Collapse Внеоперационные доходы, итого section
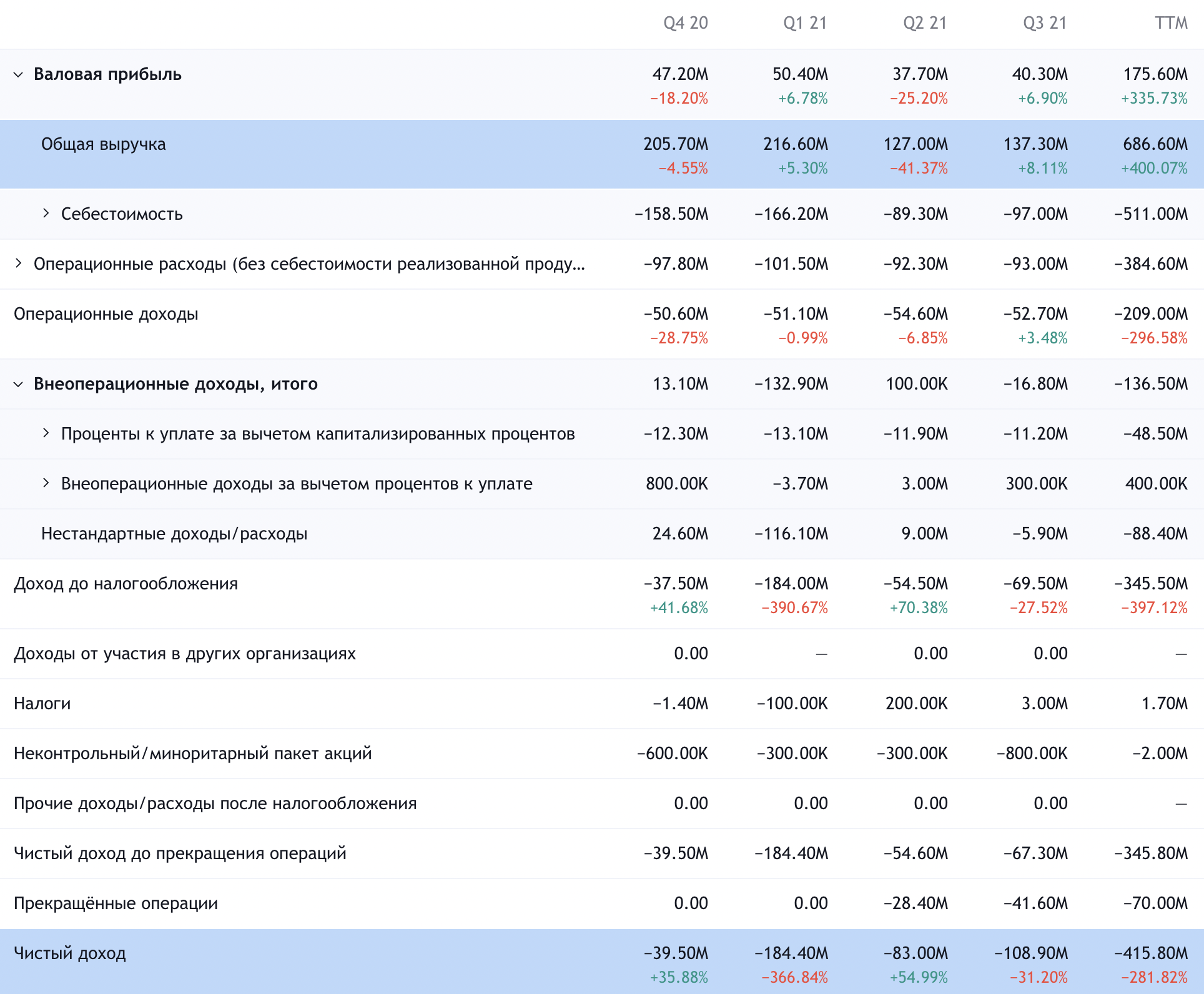 pyautogui.click(x=19, y=384)
